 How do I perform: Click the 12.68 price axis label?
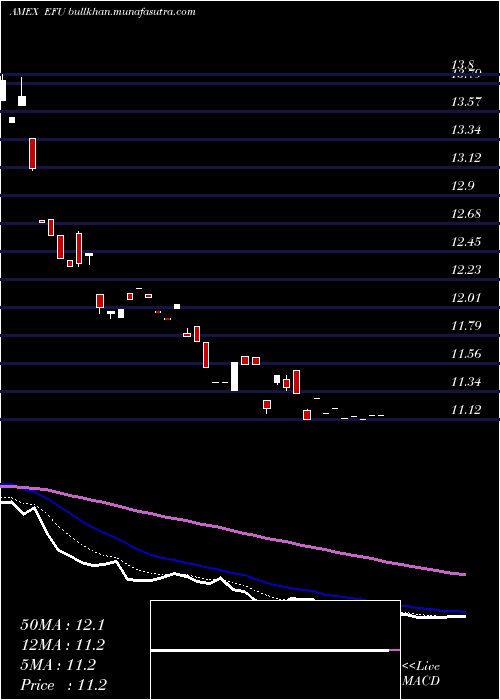[467, 214]
